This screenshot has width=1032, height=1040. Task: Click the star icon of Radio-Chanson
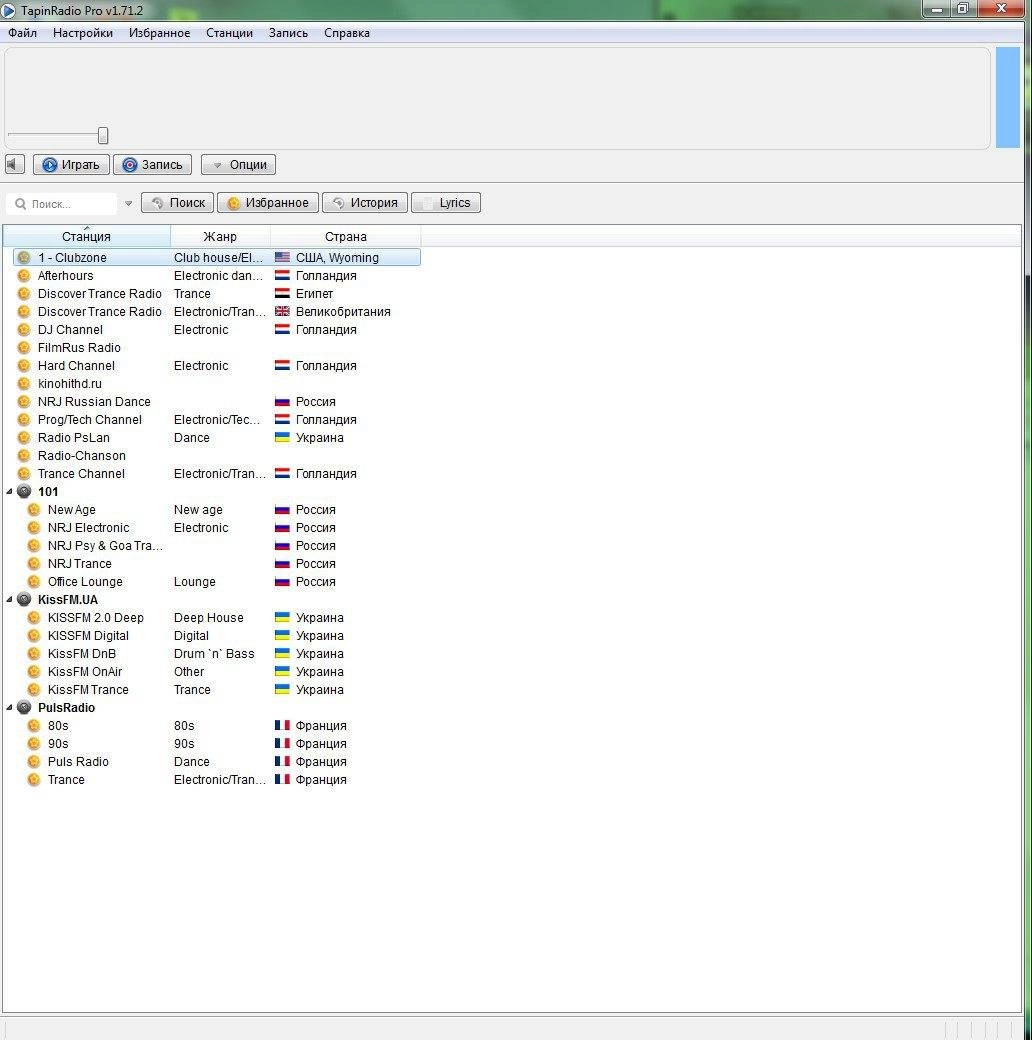pos(24,456)
